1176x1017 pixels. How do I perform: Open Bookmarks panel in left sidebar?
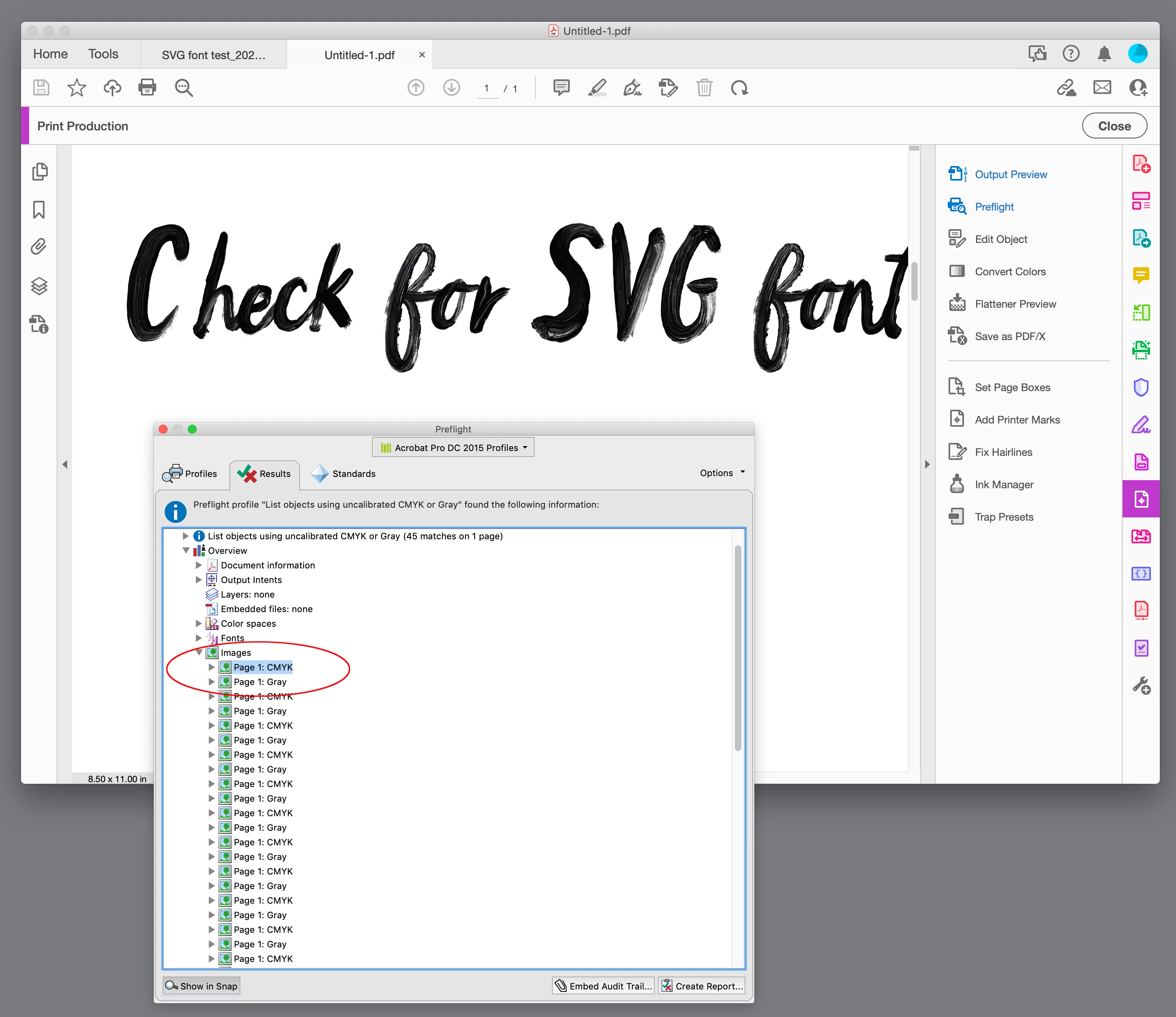pos(38,210)
